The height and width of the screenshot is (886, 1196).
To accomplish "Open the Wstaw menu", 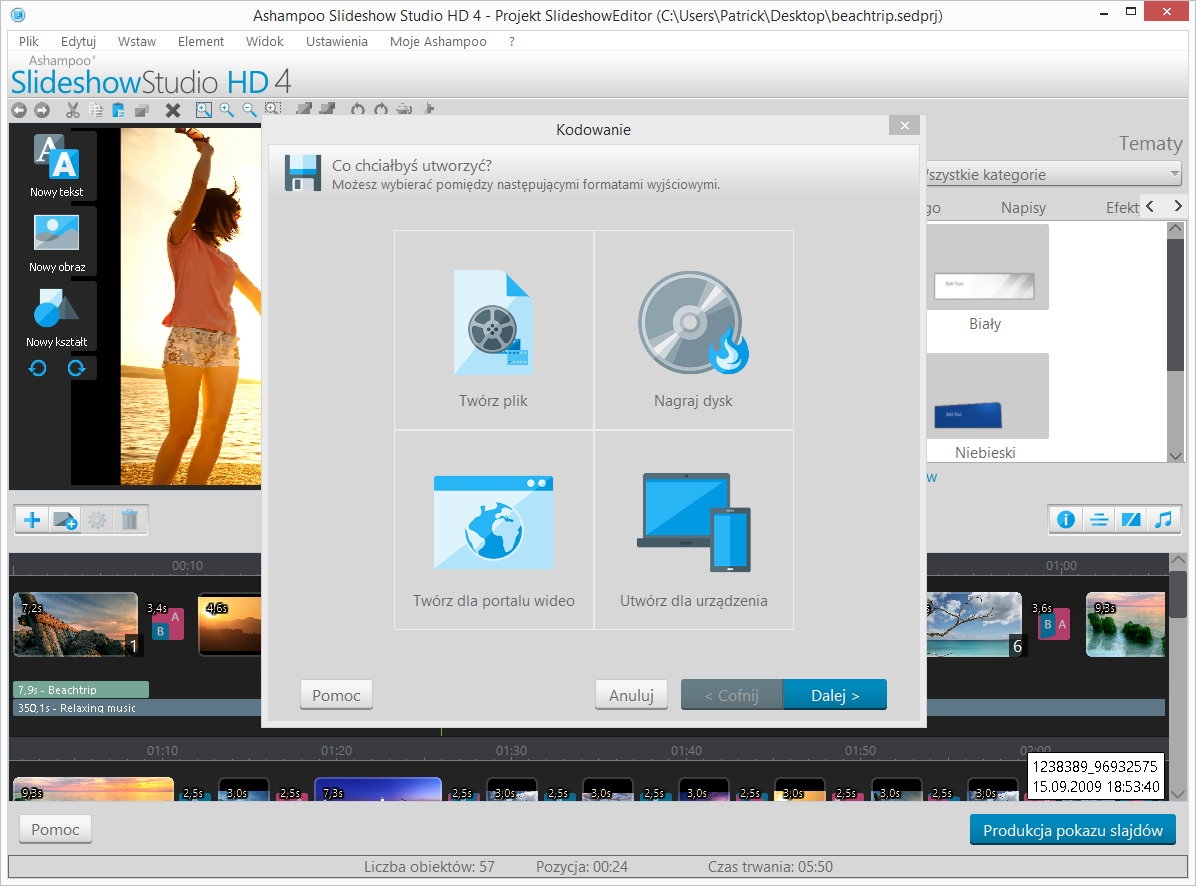I will coord(136,42).
